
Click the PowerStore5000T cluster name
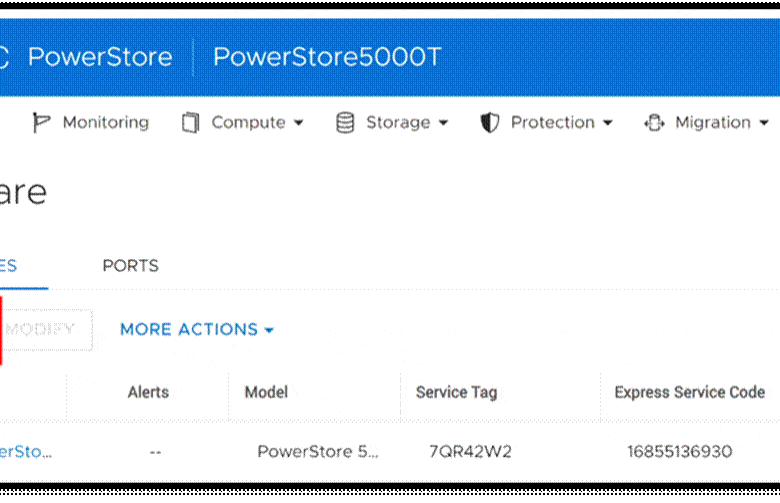pos(327,57)
